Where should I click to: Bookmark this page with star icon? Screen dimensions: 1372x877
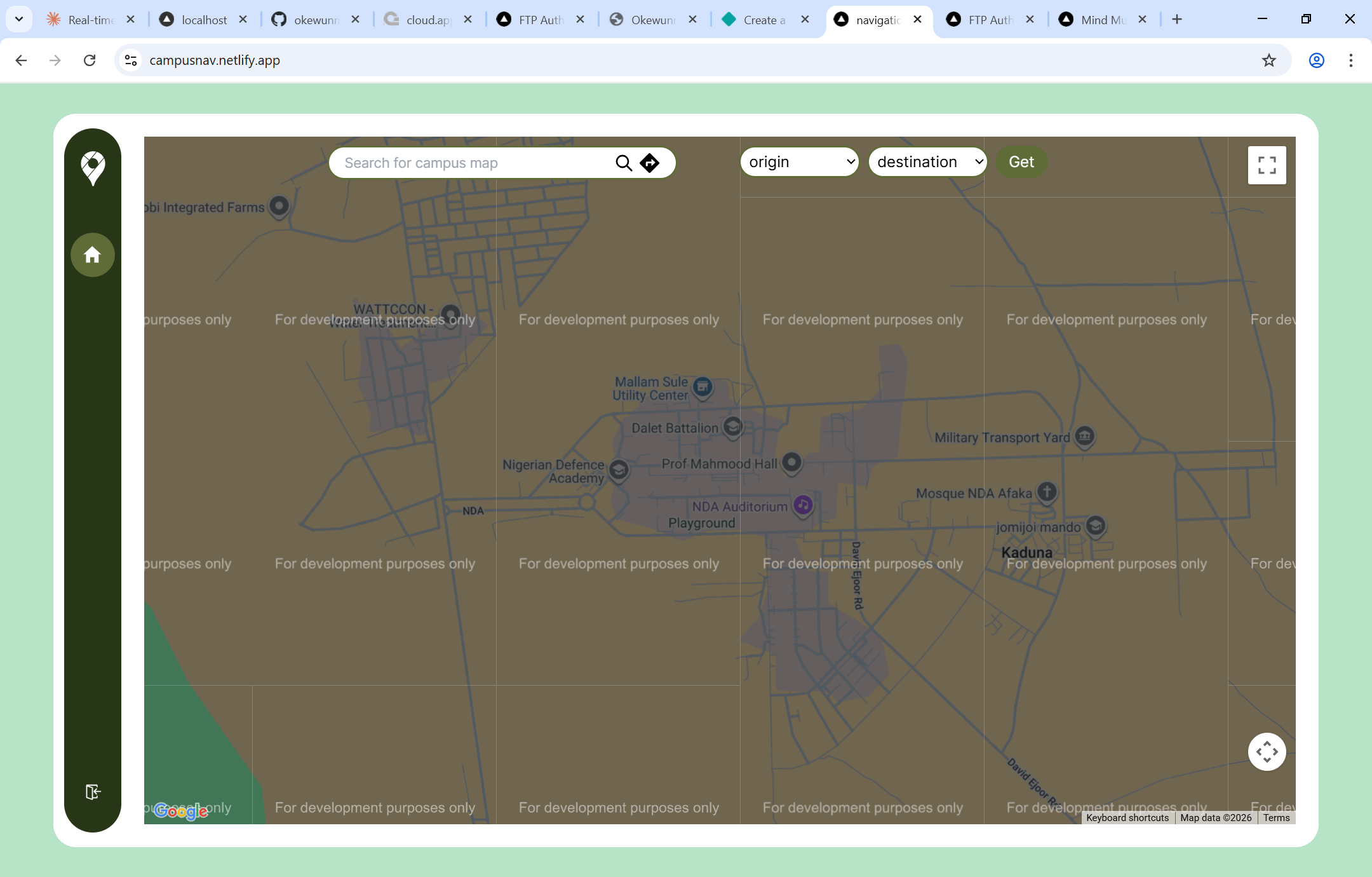tap(1268, 60)
